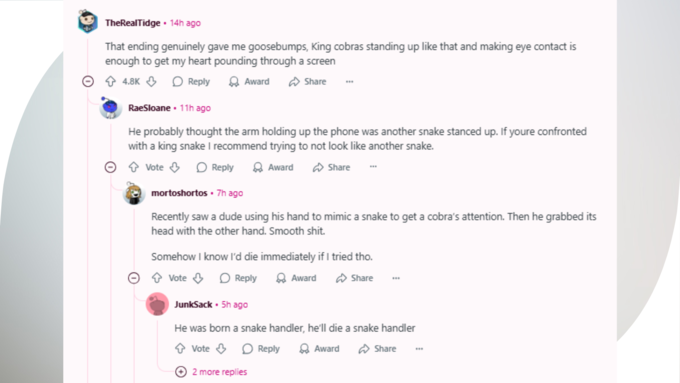This screenshot has height=383, width=680.
Task: Give Award to TheRealTidge's comment
Action: [x=249, y=82]
